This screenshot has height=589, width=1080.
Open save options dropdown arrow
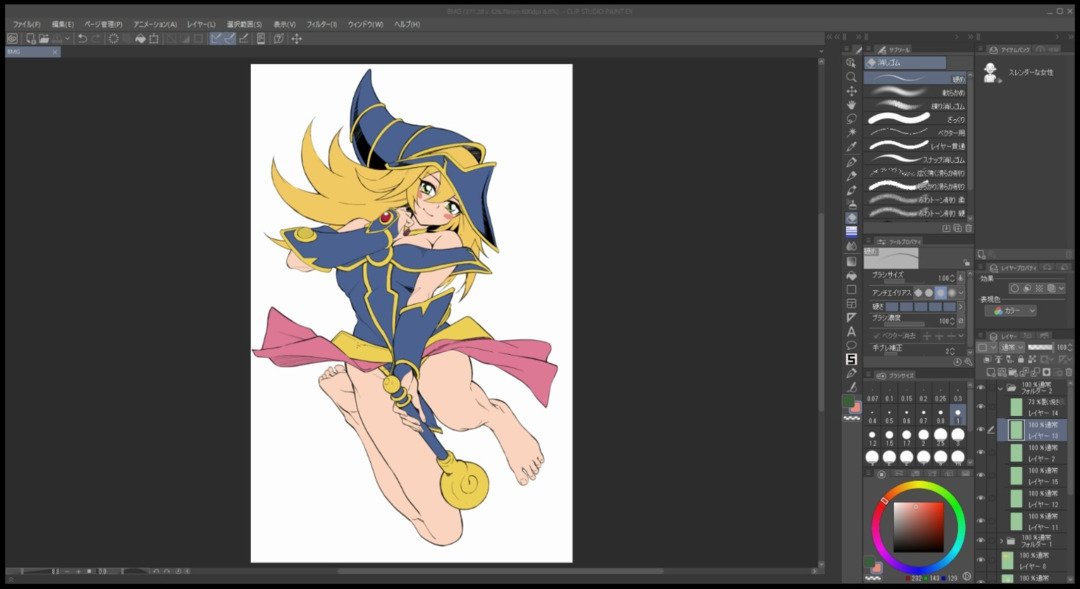(67, 39)
